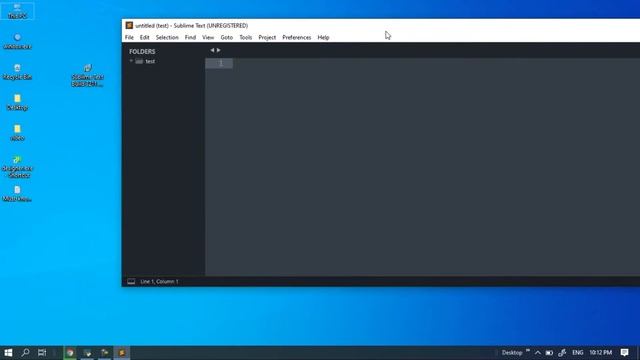Click the Sublime Text icon in title bar
This screenshot has height=360, width=640.
tap(129, 25)
